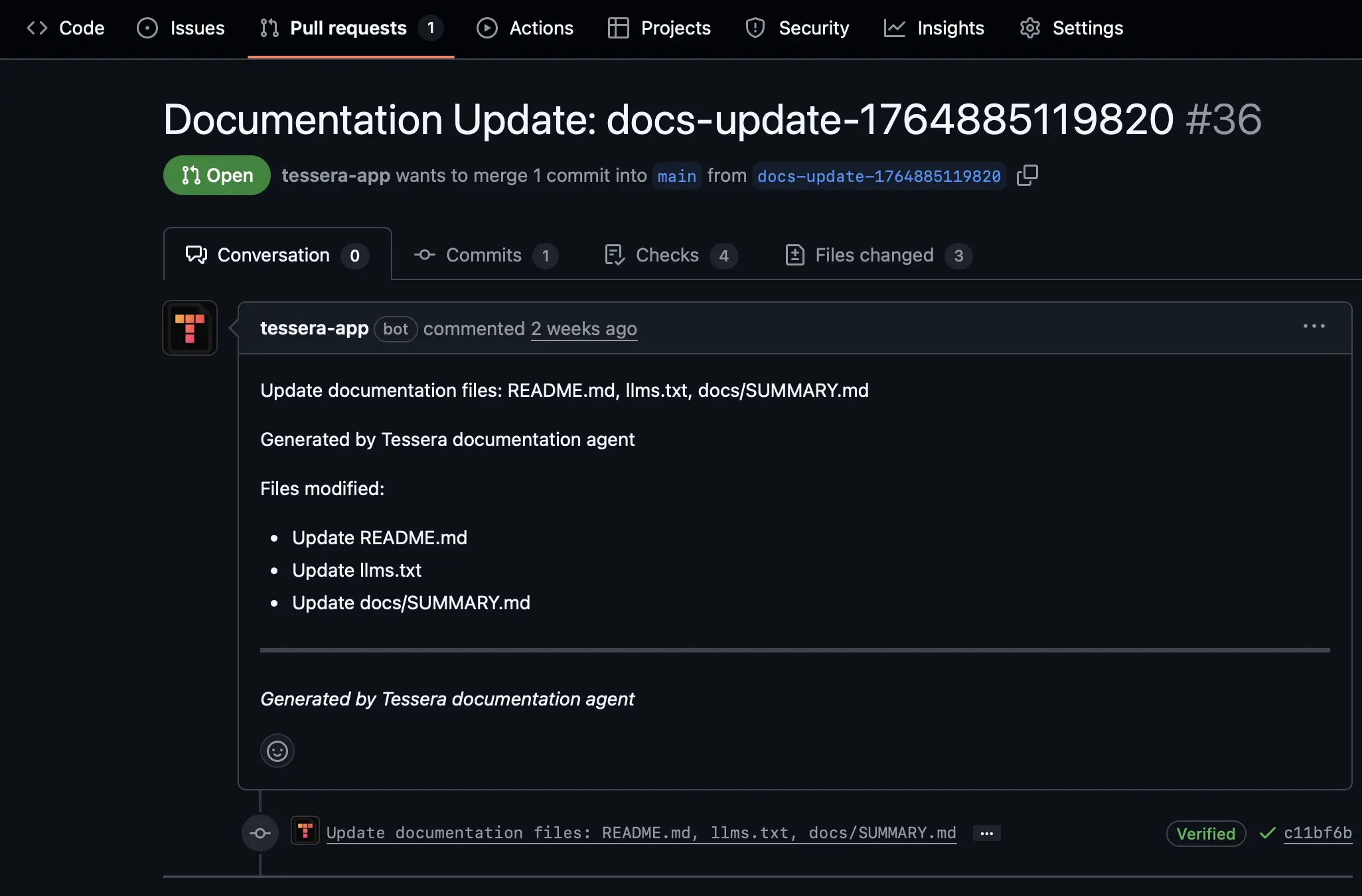Add an emoji reaction to the comment
1362x896 pixels.
[277, 751]
